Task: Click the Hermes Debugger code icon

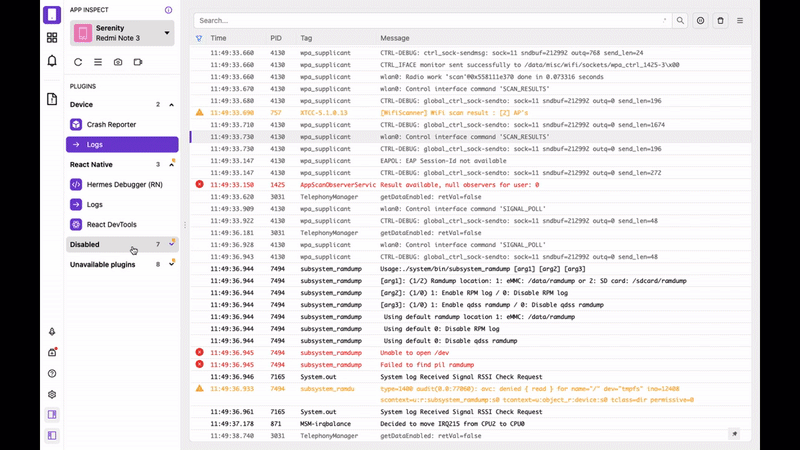Action: (x=76, y=184)
